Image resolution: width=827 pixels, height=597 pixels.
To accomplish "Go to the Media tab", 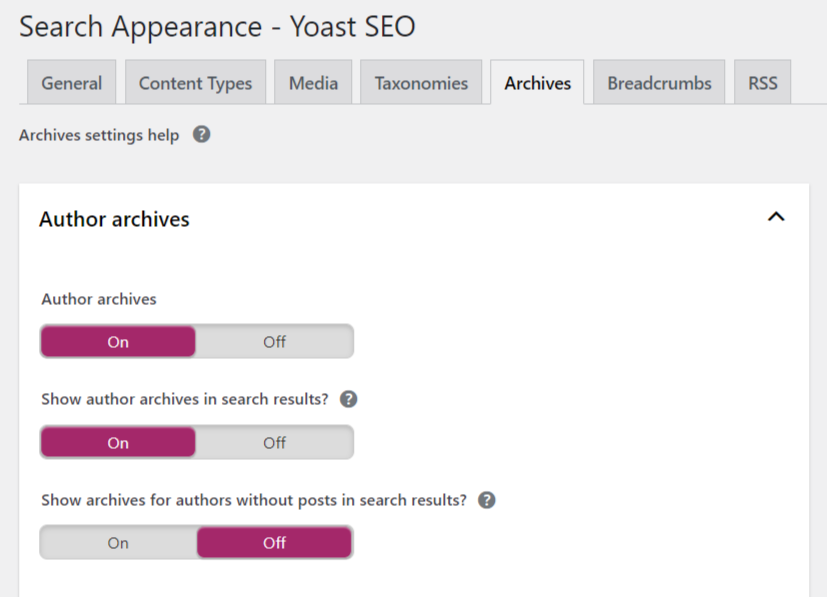I will [313, 82].
